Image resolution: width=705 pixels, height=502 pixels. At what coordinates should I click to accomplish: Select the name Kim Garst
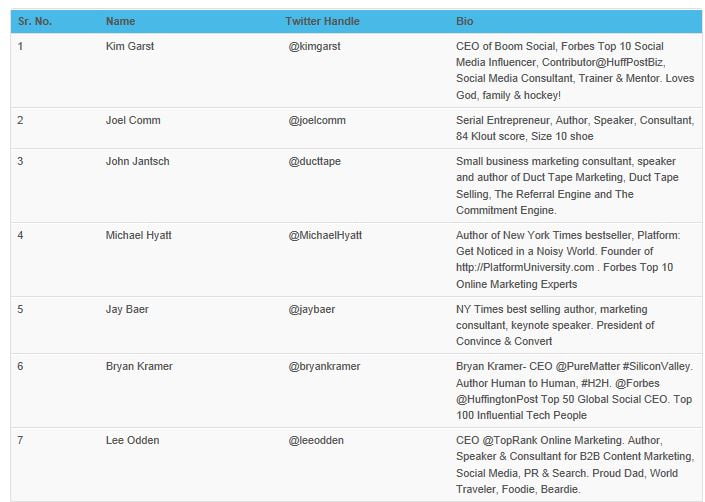130,46
